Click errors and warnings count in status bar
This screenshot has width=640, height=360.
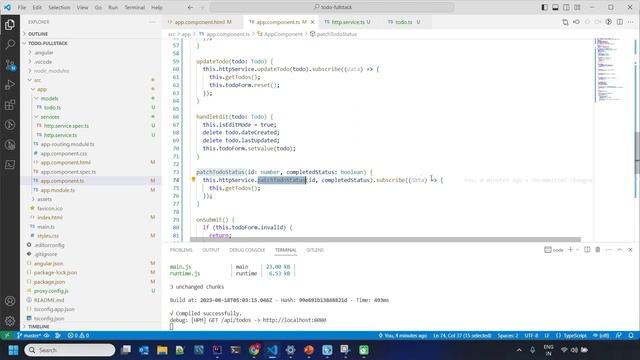78,336
